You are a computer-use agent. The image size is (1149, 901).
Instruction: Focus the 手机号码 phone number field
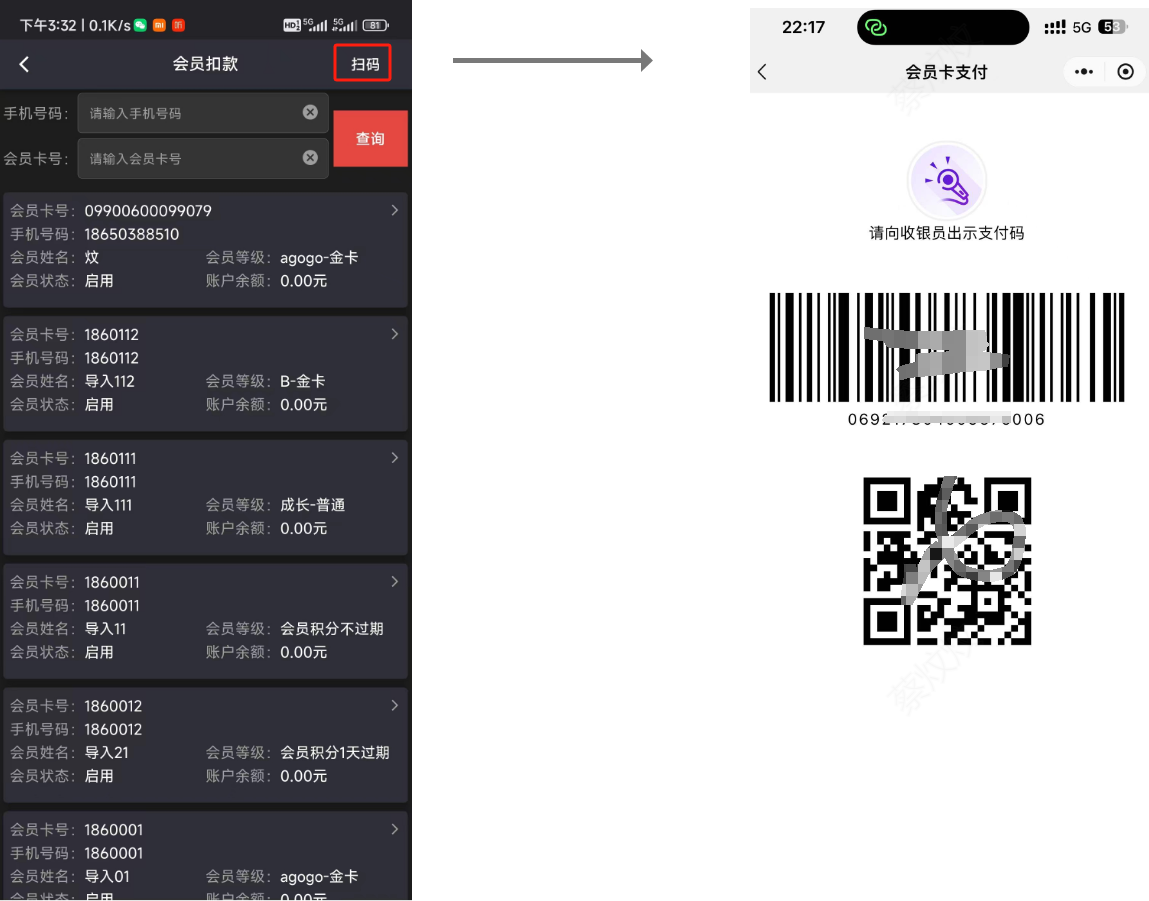click(x=203, y=113)
